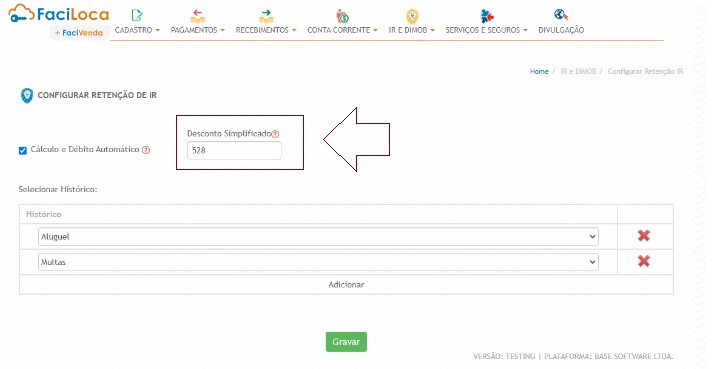Remove the Aluguel row with red X

(x=644, y=236)
